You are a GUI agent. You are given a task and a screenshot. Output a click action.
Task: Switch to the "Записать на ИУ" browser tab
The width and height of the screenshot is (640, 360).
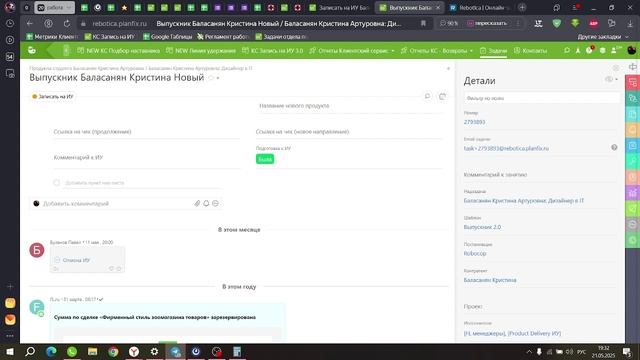[x=340, y=7]
